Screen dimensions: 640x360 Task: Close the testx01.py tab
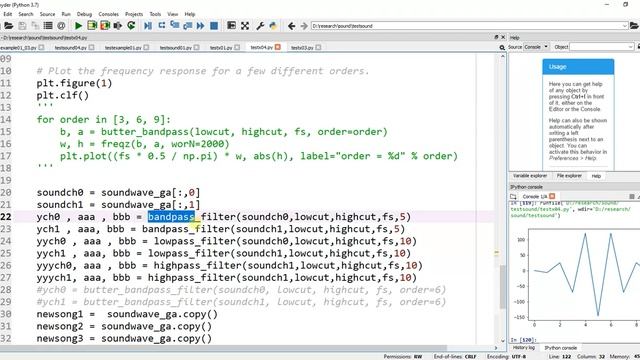click(237, 47)
